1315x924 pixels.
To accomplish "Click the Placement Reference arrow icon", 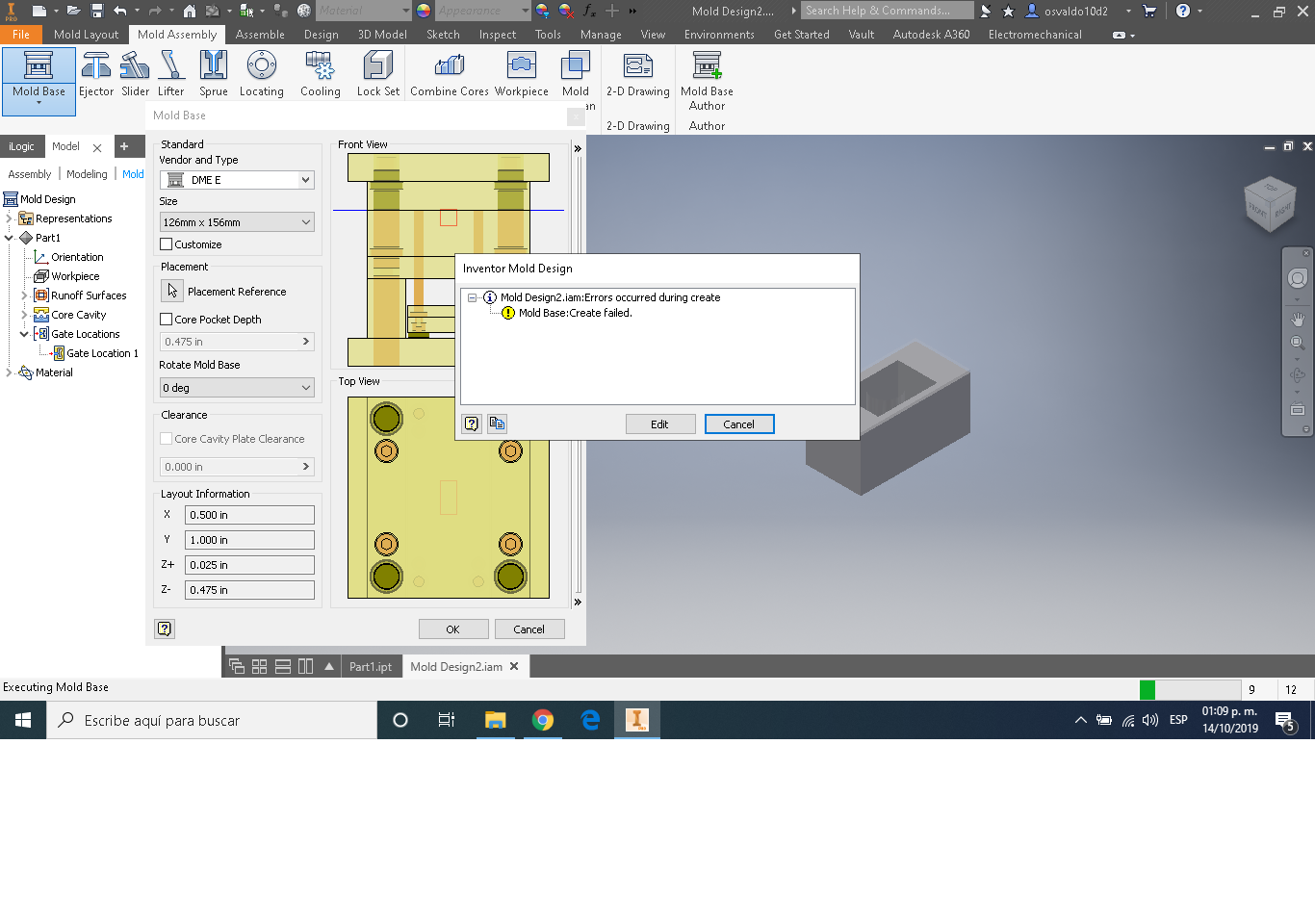I will coord(172,291).
